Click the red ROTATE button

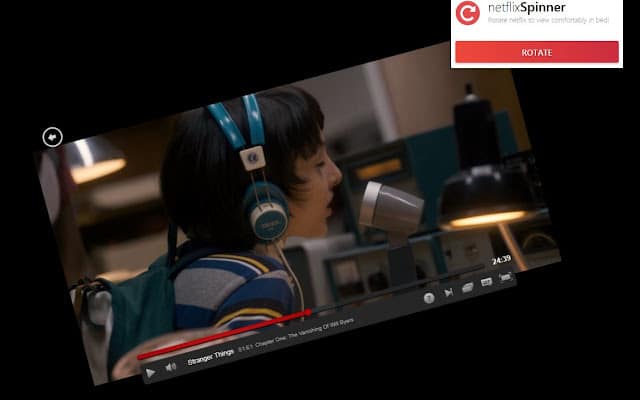coord(537,52)
